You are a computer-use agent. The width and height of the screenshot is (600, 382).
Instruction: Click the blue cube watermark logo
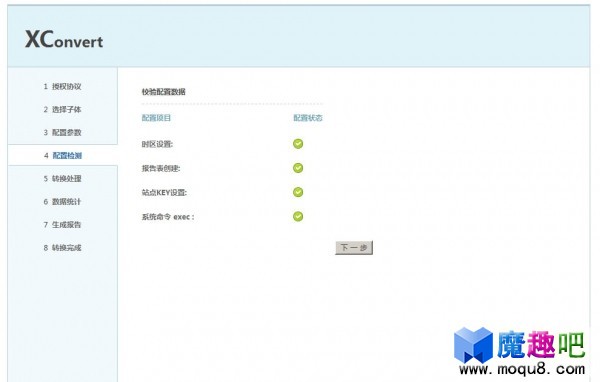click(x=473, y=345)
